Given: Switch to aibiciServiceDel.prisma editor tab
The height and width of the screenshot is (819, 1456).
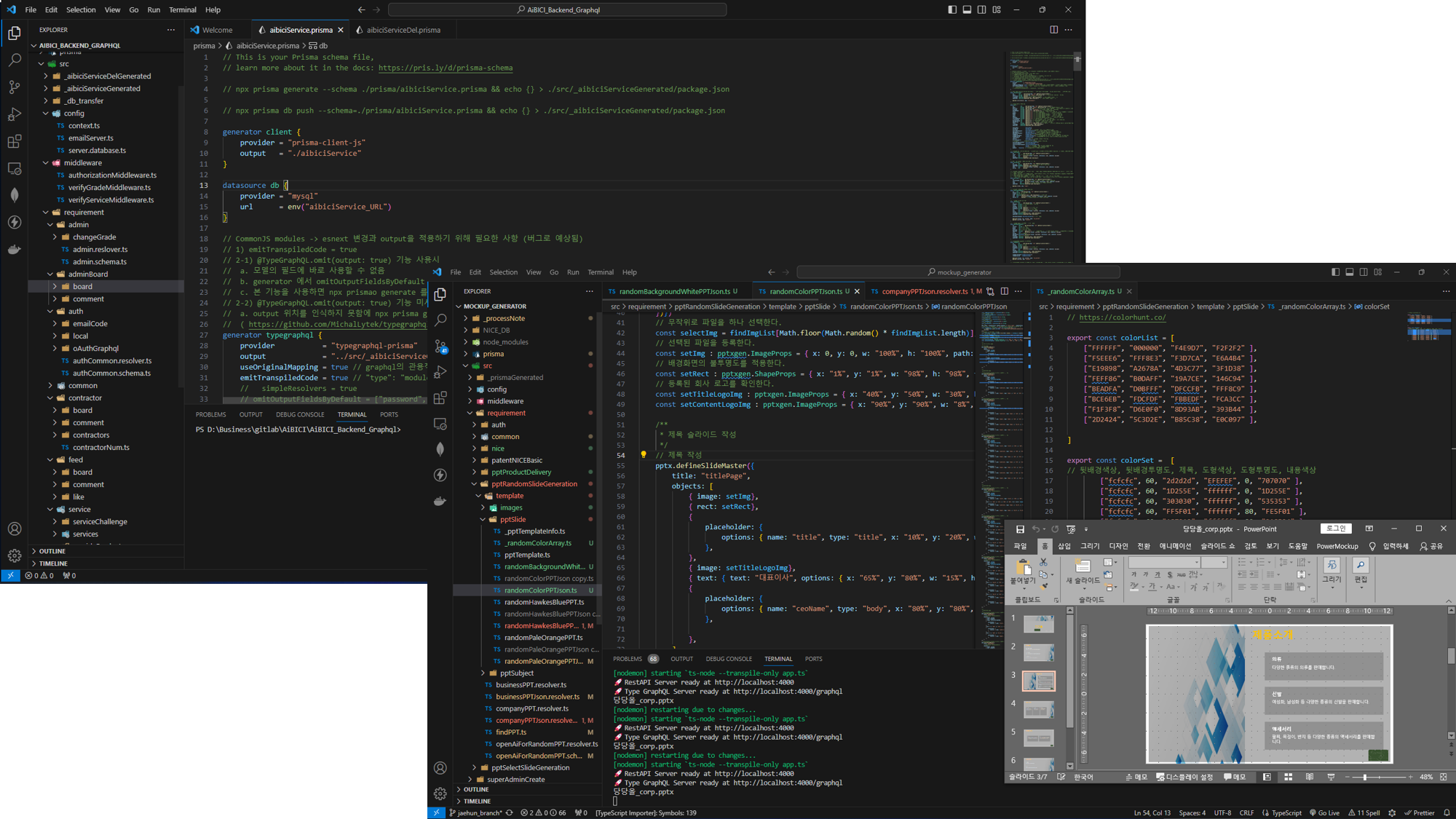Looking at the screenshot, I should click(403, 30).
